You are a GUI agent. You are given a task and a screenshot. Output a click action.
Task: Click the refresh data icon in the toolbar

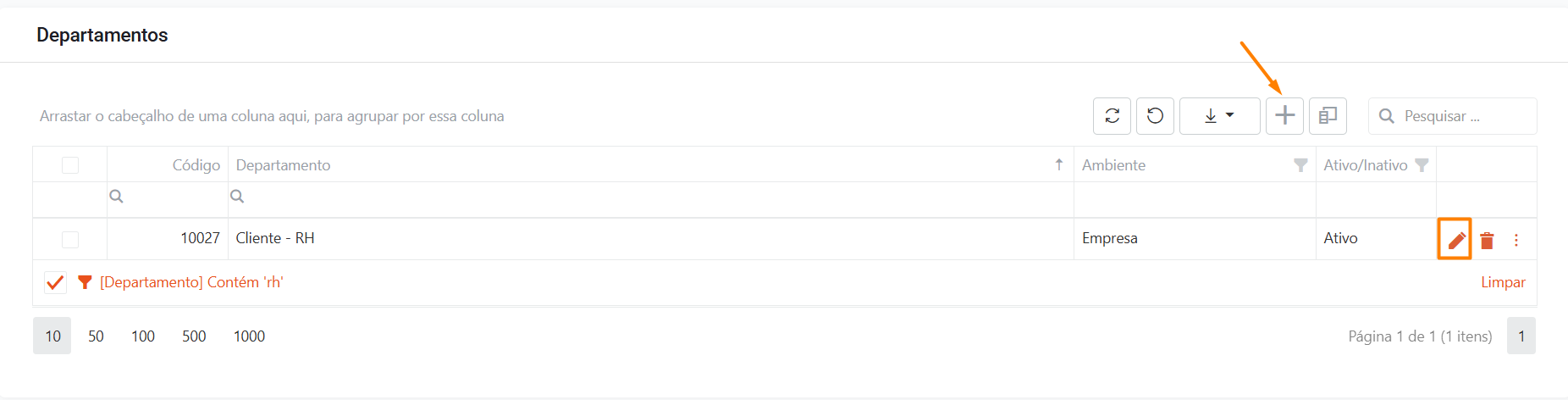[x=1112, y=116]
